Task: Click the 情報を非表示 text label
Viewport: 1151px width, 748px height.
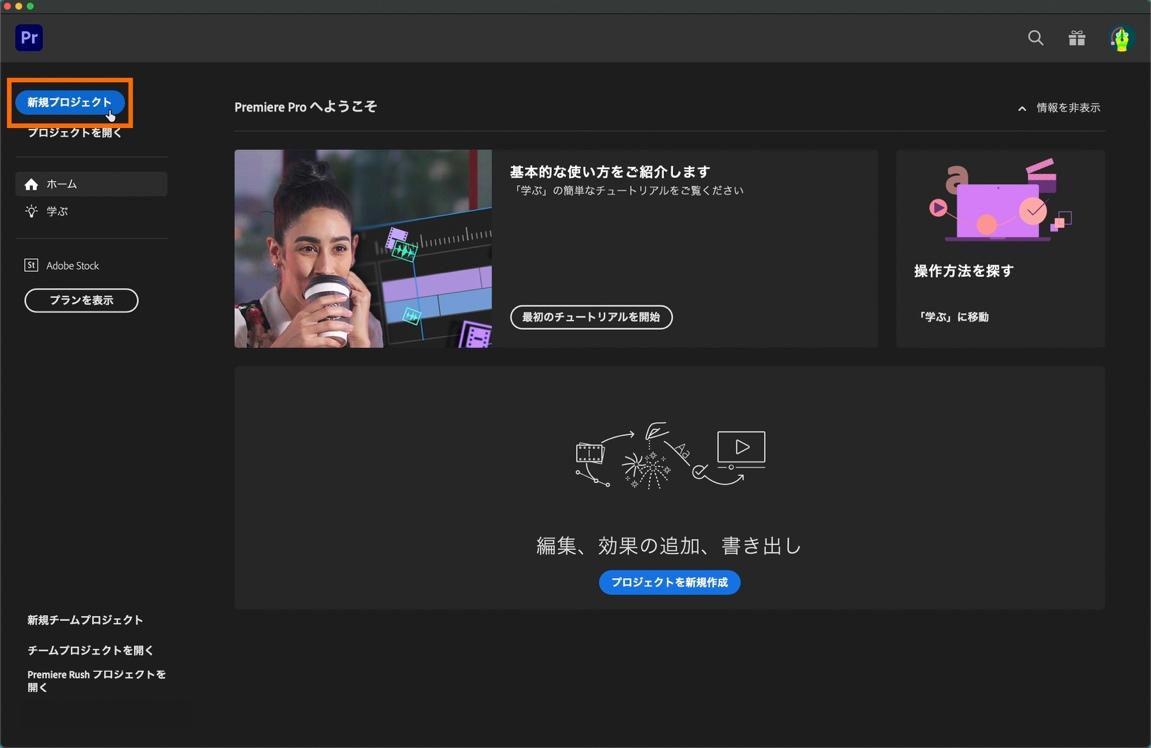Action: point(1068,108)
